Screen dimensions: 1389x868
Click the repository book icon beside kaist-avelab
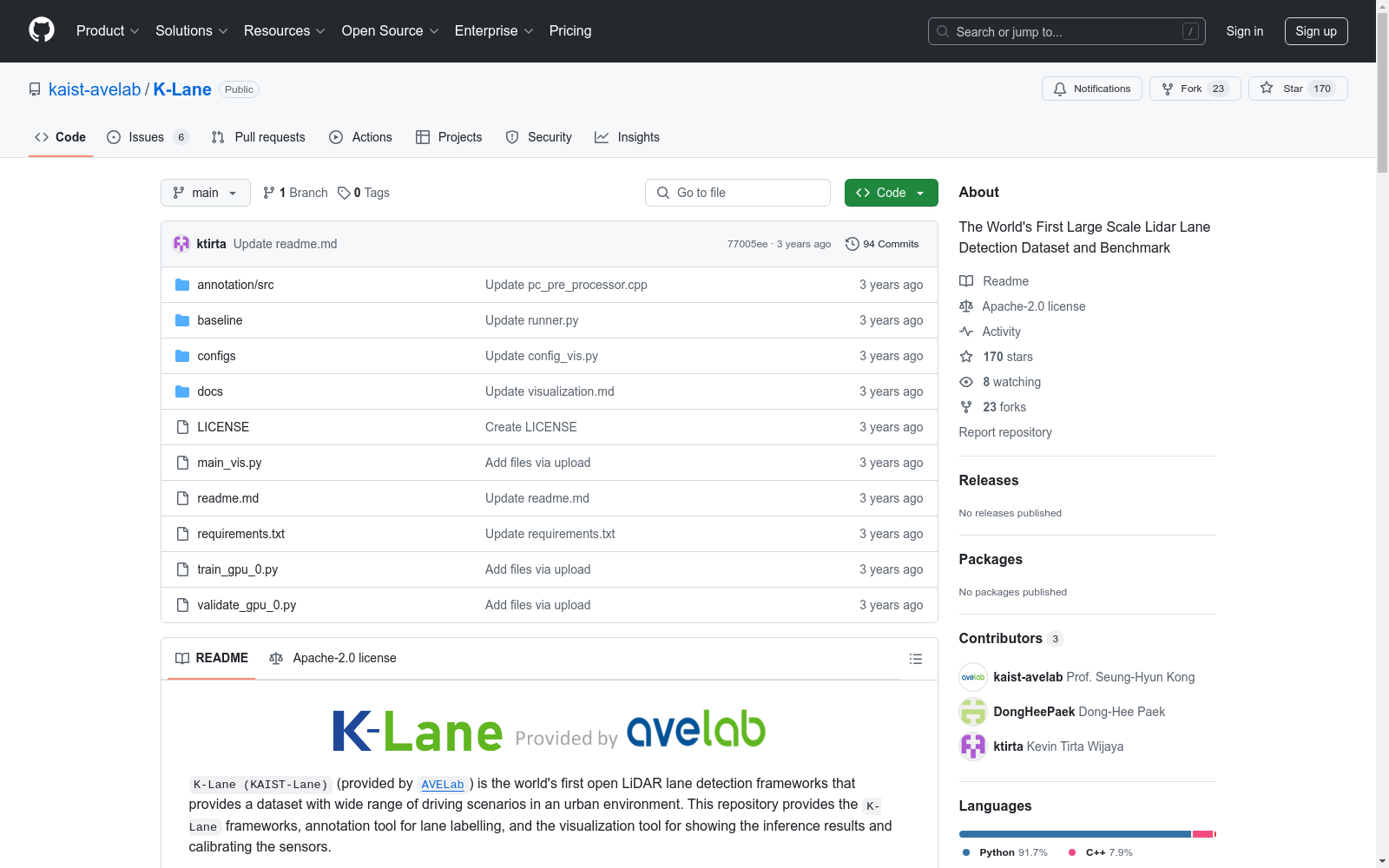pos(35,89)
